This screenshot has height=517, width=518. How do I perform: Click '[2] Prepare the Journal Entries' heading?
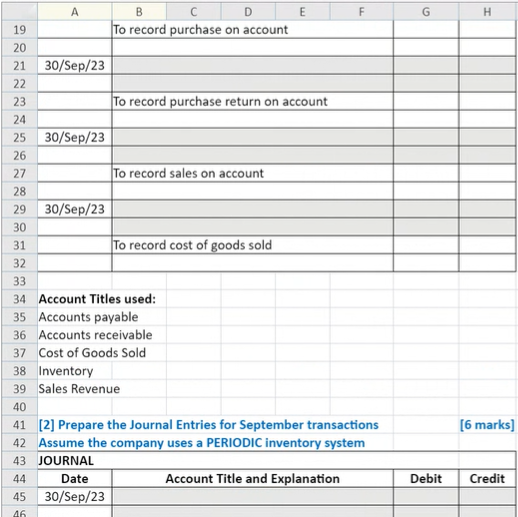tap(208, 425)
